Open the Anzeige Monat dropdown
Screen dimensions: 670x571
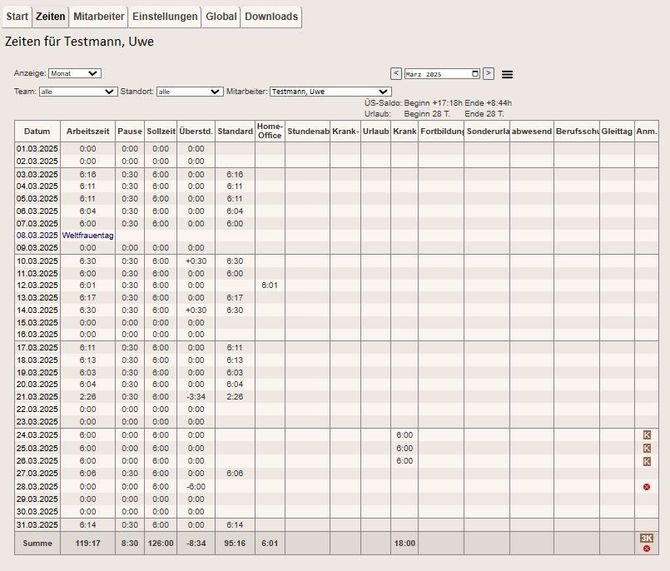pos(75,74)
